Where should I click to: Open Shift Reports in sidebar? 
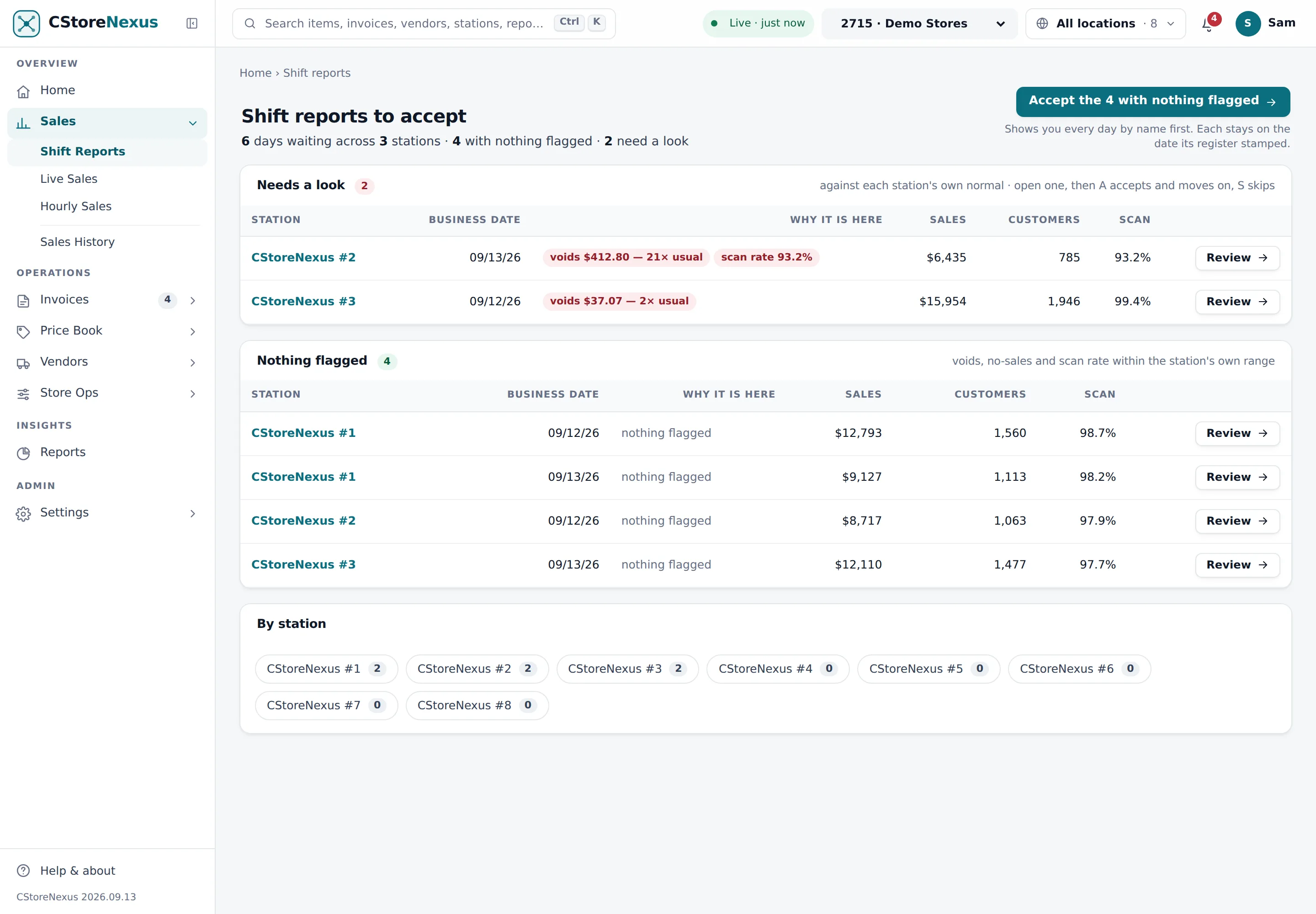[x=107, y=152]
